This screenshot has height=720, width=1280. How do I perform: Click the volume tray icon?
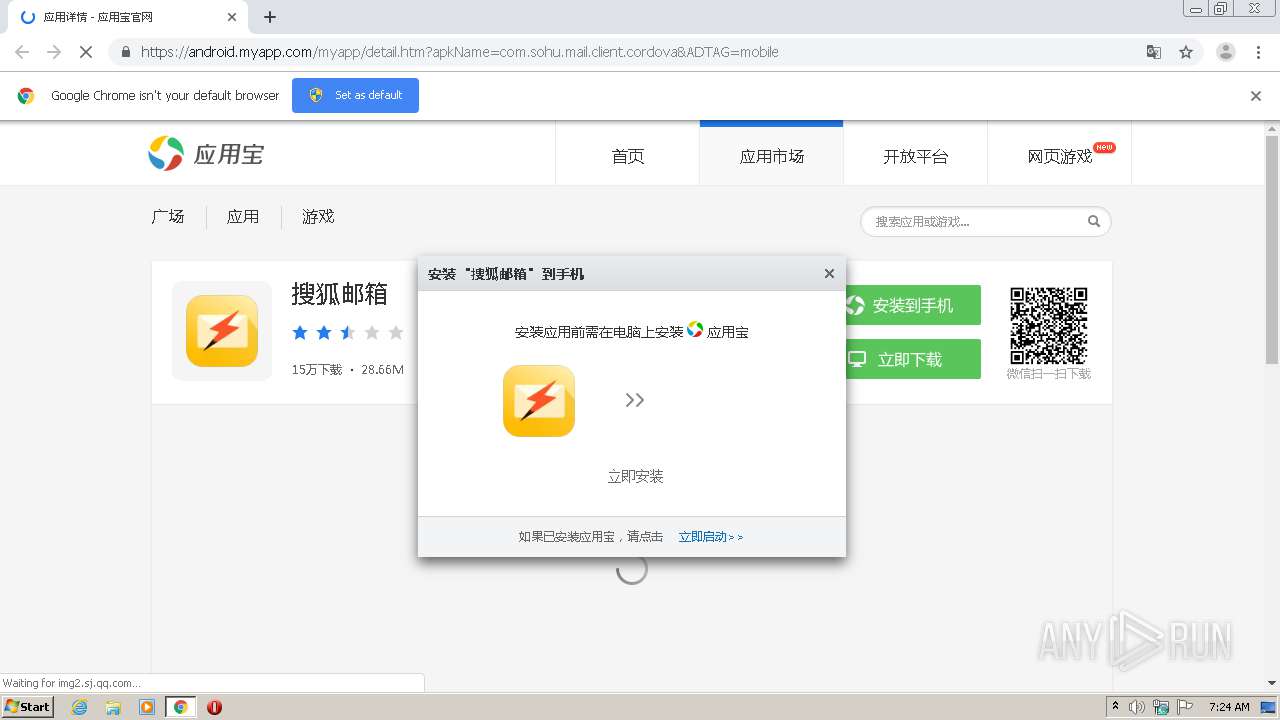pyautogui.click(x=1137, y=707)
